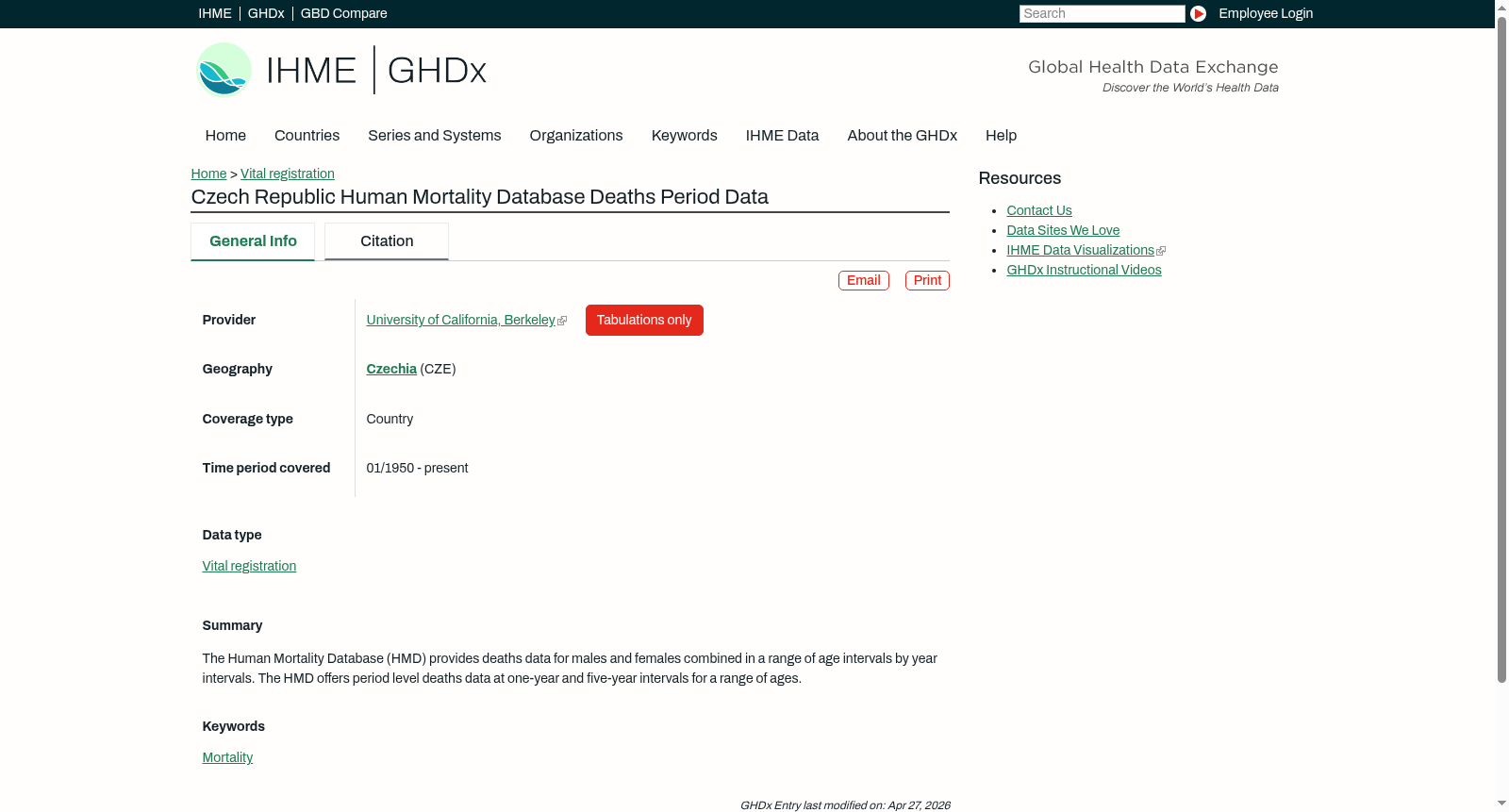Screen dimensions: 1509x812
Task: Click the coverage type value 'Country'
Action: coord(390,419)
